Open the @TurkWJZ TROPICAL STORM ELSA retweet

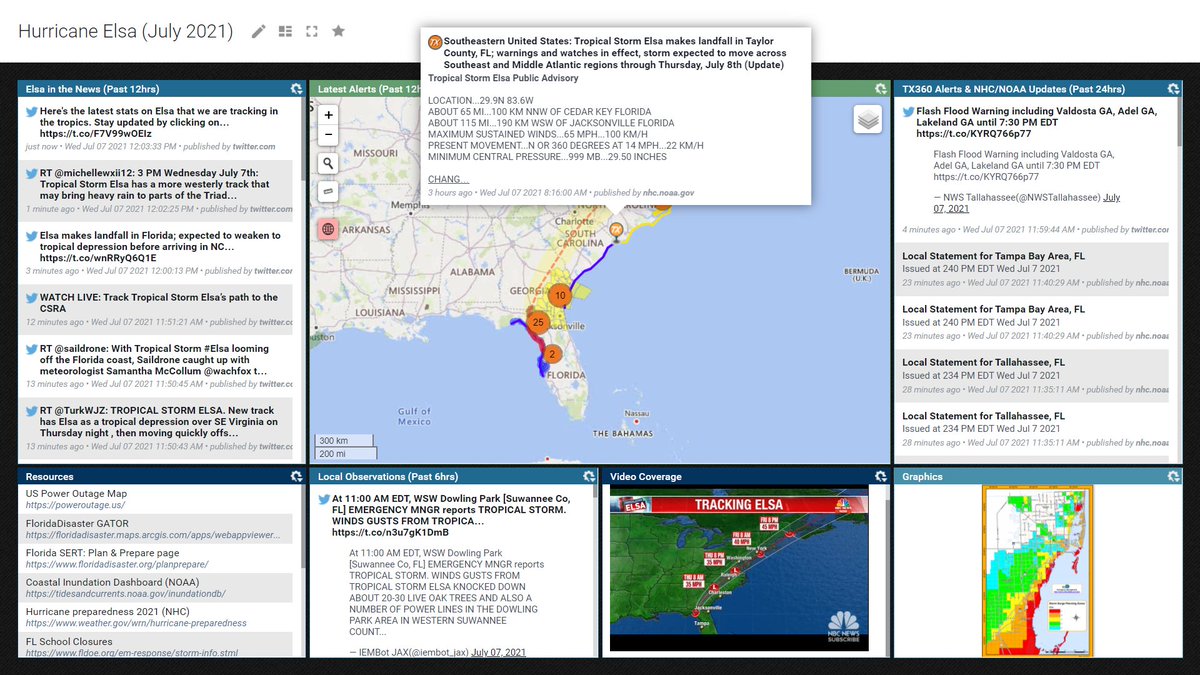pyautogui.click(x=159, y=421)
